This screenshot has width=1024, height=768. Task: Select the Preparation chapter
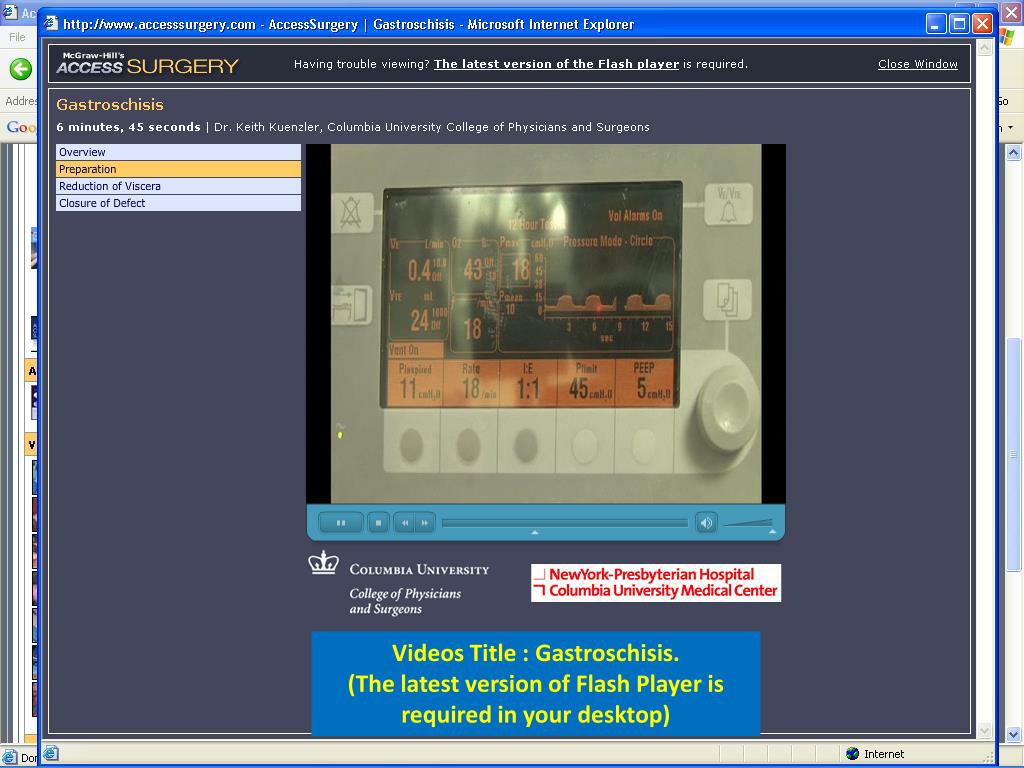coord(178,169)
